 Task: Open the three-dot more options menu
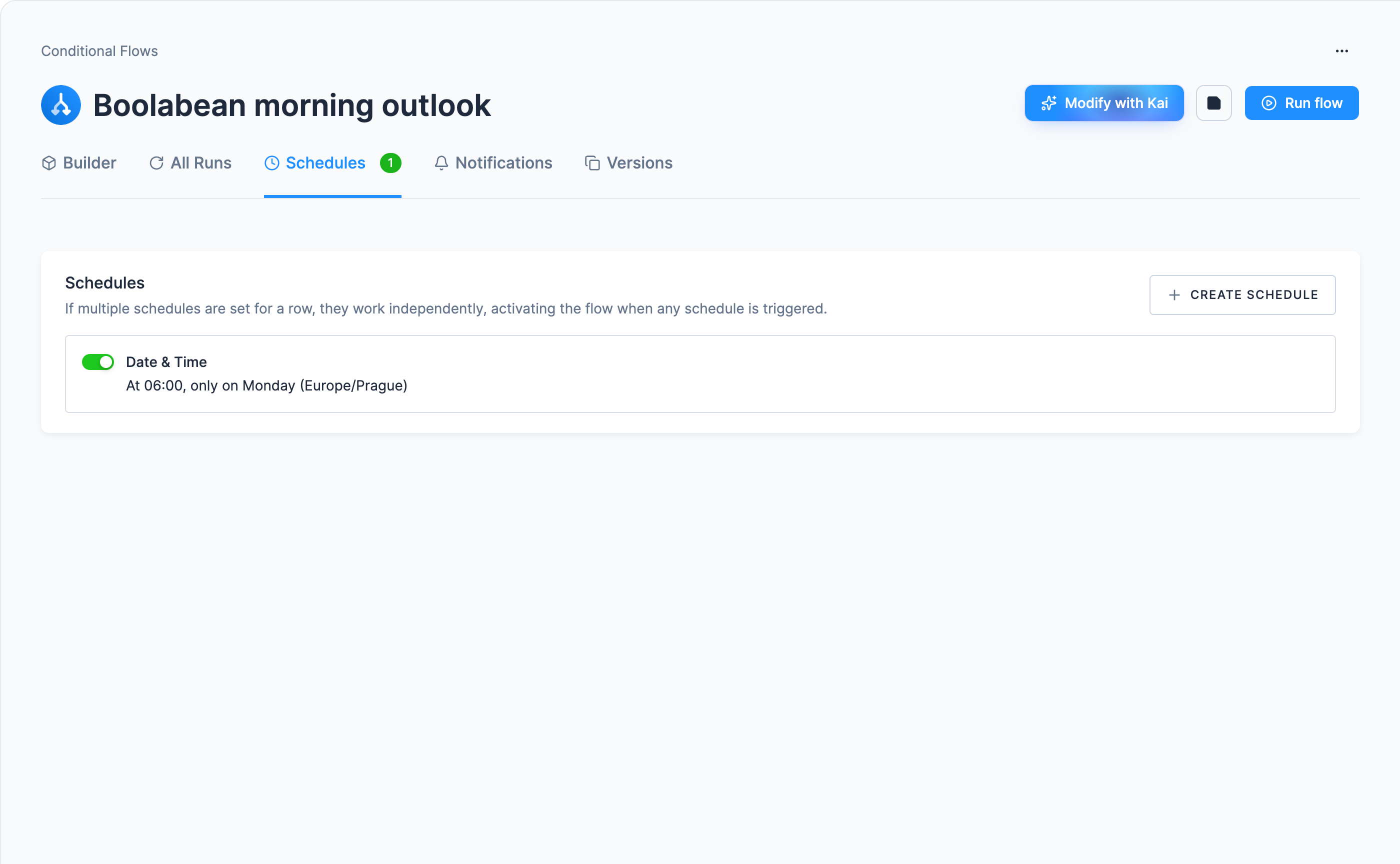(x=1341, y=51)
